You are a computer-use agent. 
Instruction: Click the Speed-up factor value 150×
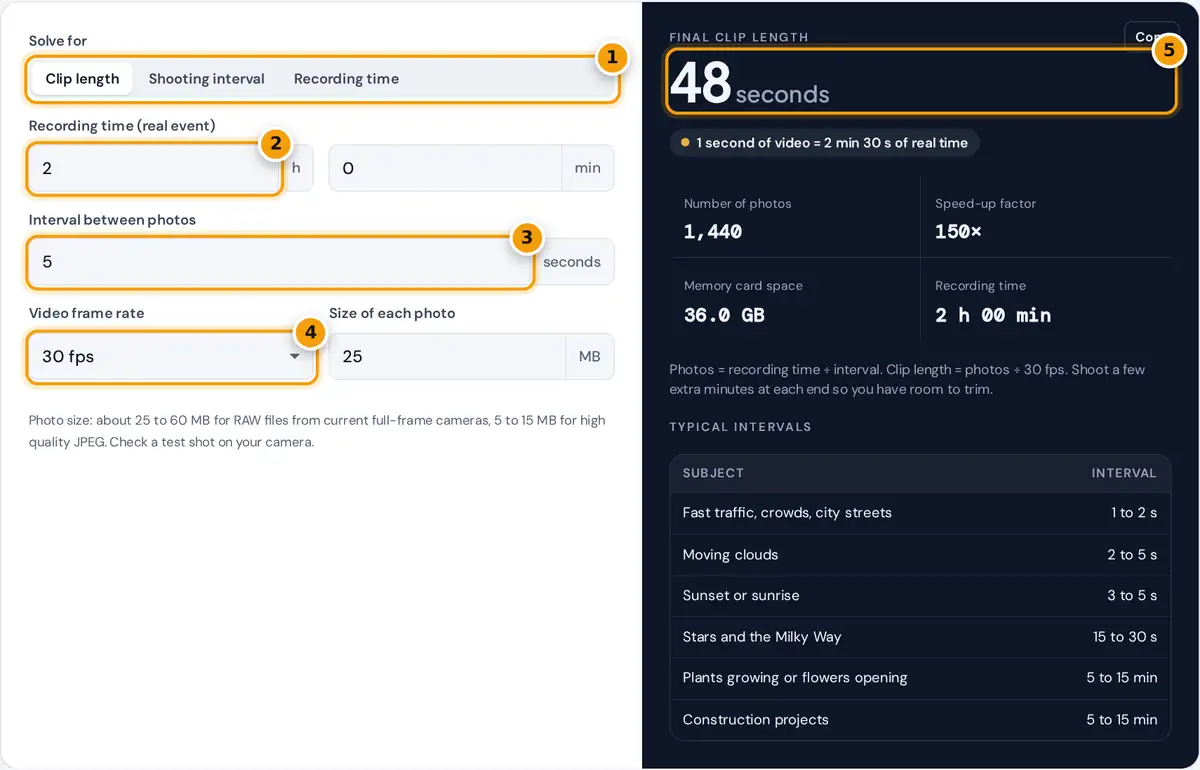959,232
